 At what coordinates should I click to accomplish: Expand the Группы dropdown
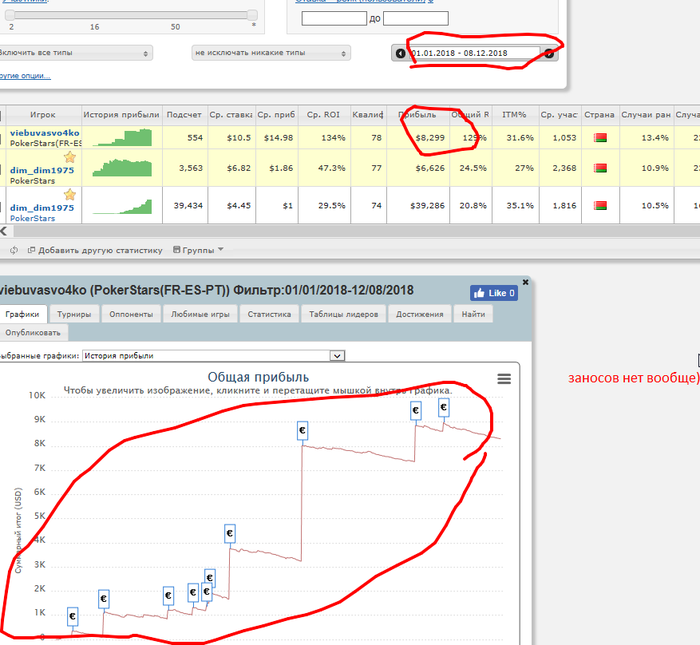coord(198,250)
